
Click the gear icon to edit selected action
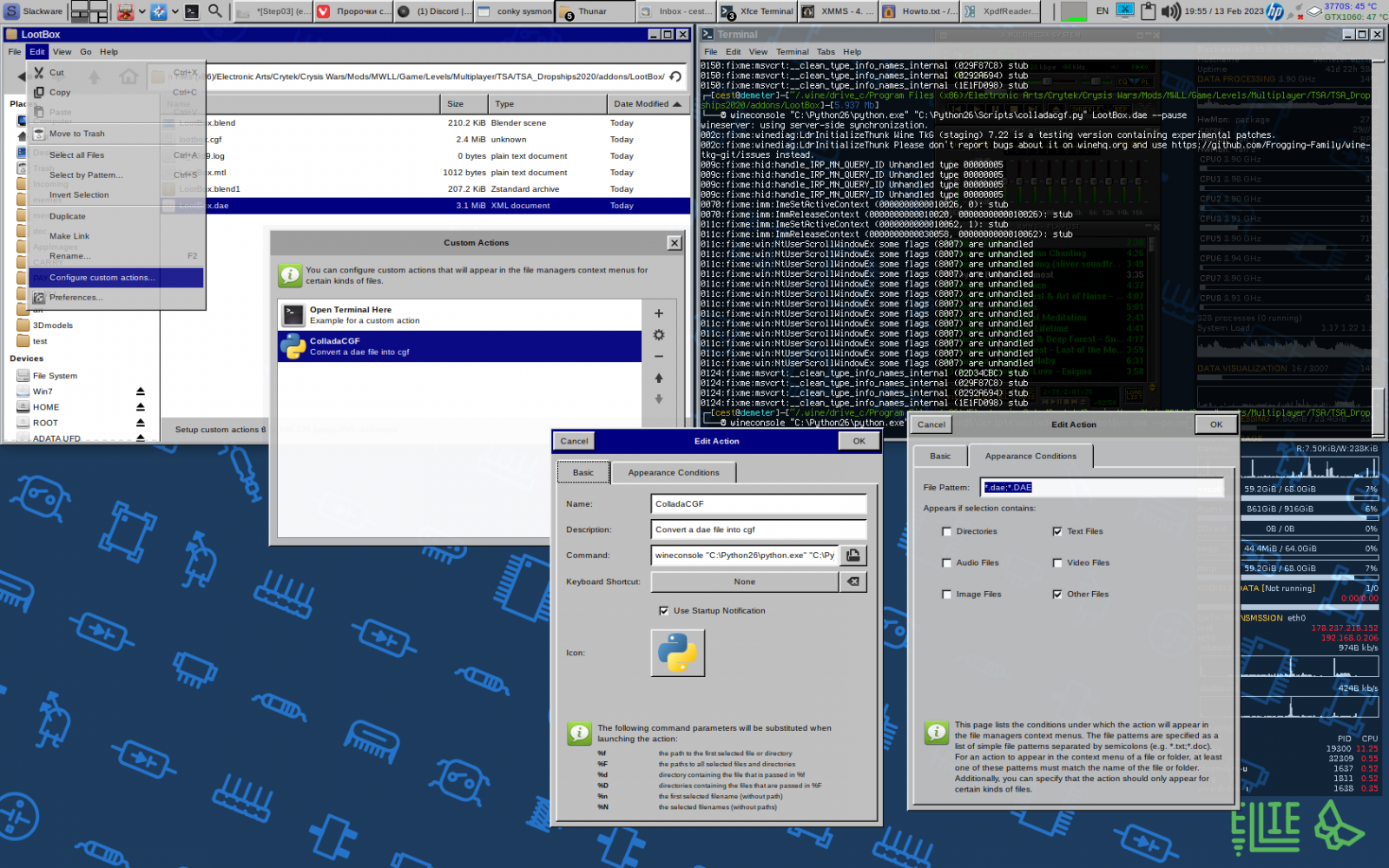[658, 335]
